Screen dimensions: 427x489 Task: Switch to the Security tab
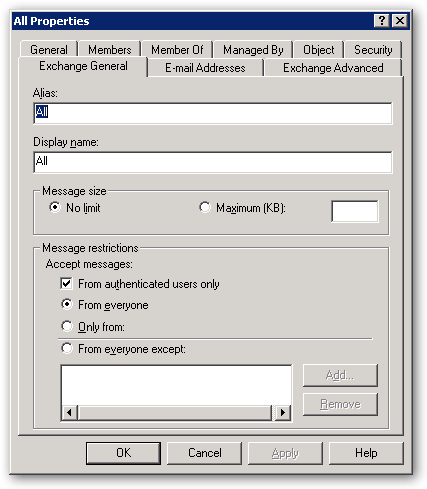pyautogui.click(x=373, y=50)
